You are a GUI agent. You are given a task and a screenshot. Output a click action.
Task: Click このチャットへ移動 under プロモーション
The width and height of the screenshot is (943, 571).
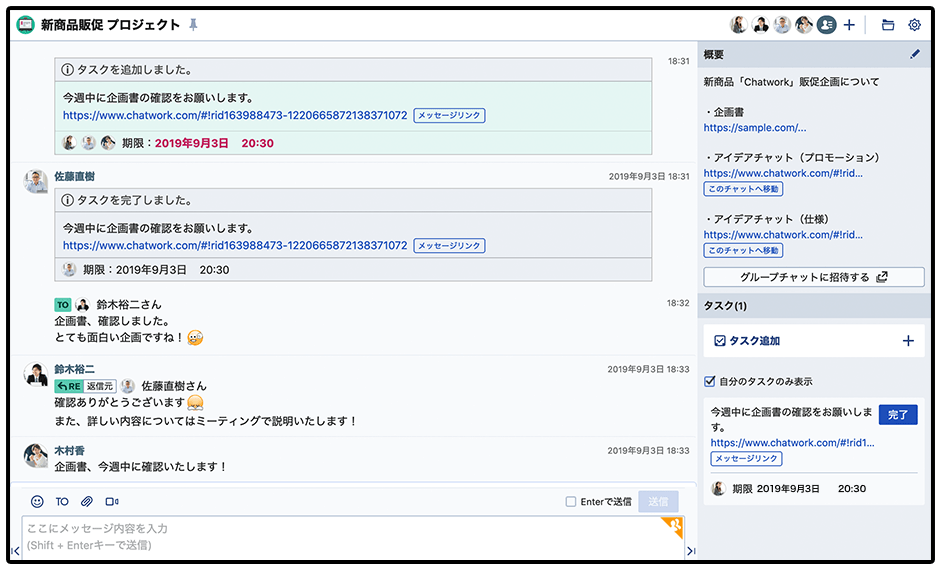[x=743, y=189]
